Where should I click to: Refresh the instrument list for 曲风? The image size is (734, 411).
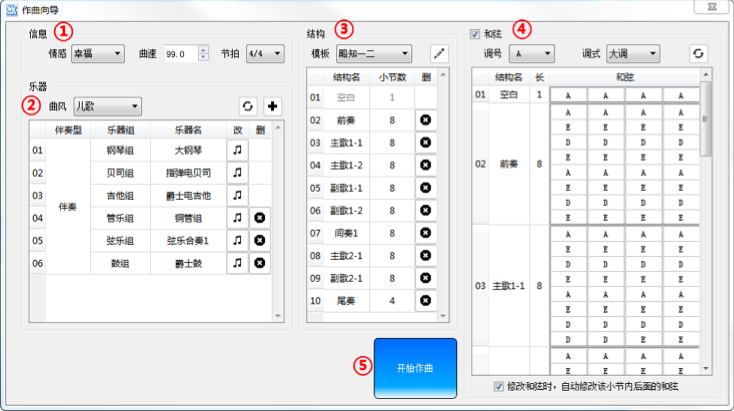pyautogui.click(x=248, y=106)
